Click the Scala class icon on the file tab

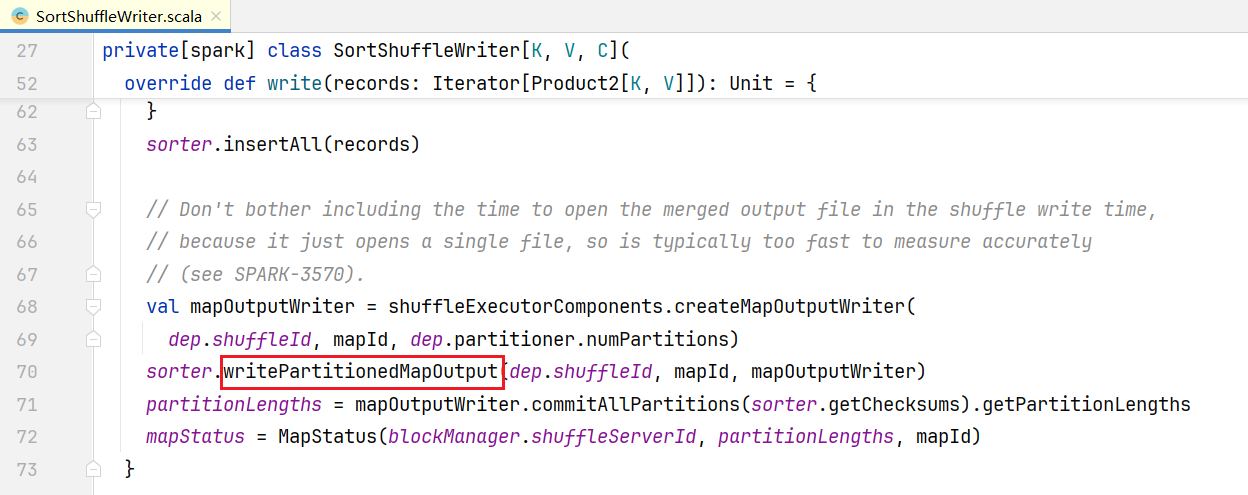tap(17, 17)
